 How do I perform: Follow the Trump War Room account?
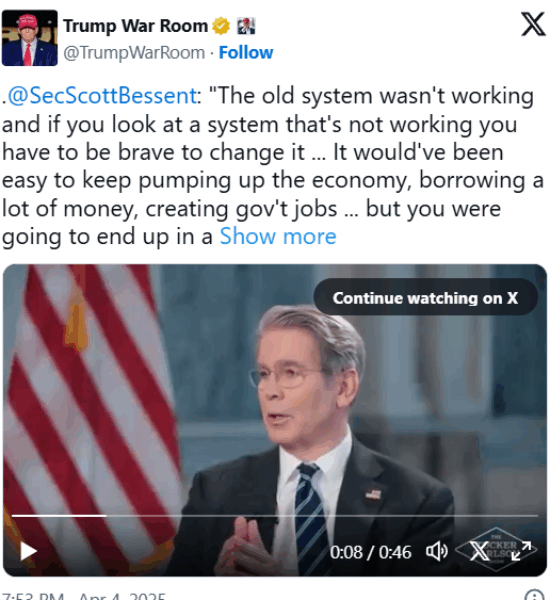pyautogui.click(x=246, y=52)
